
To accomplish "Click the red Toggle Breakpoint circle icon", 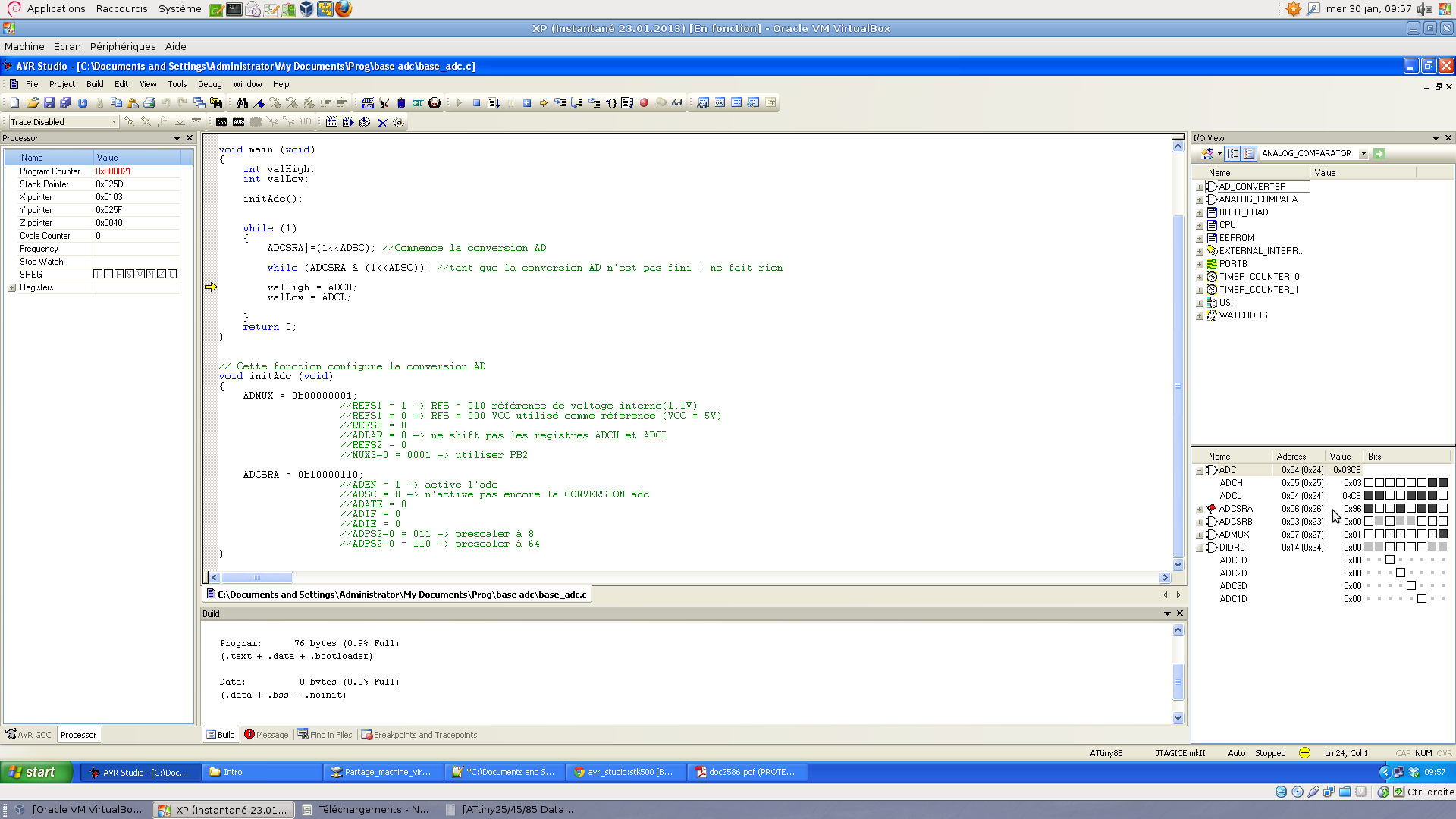I will [644, 103].
